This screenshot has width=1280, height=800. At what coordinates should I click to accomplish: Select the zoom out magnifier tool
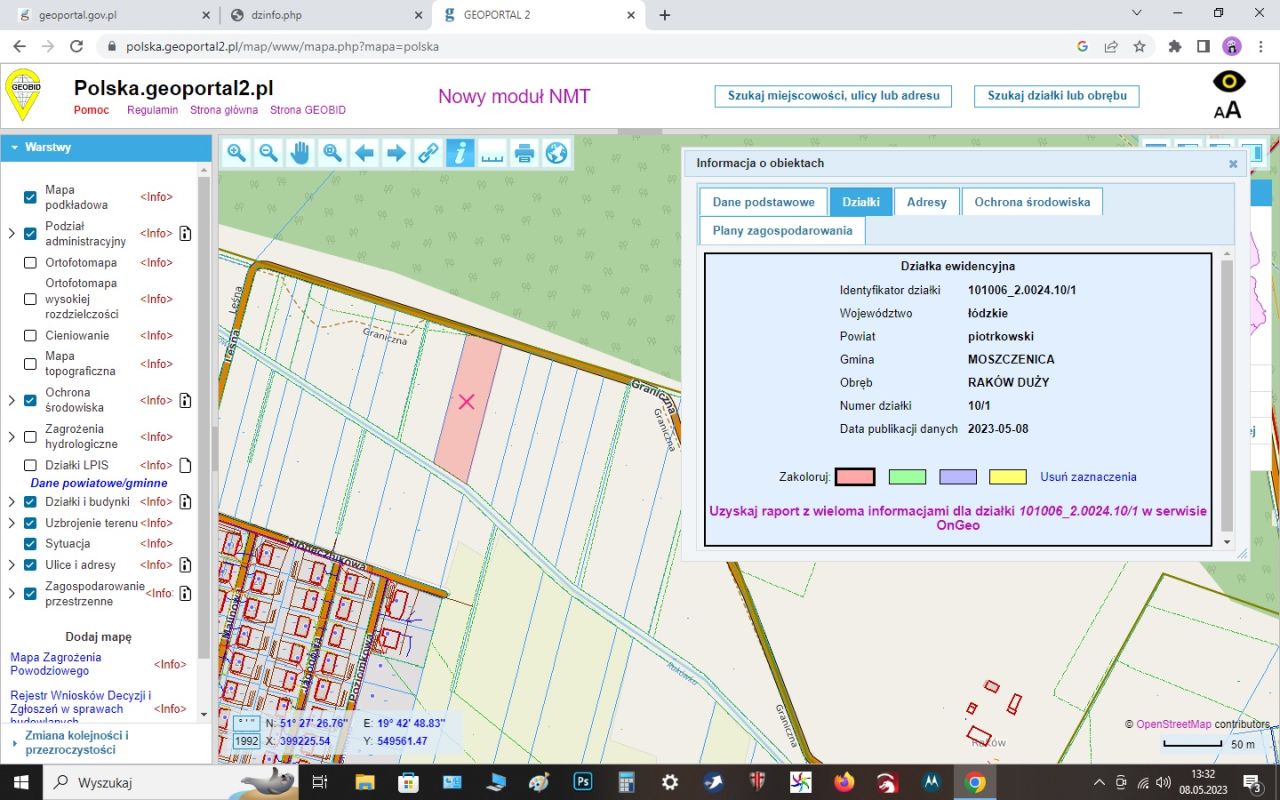coord(269,153)
